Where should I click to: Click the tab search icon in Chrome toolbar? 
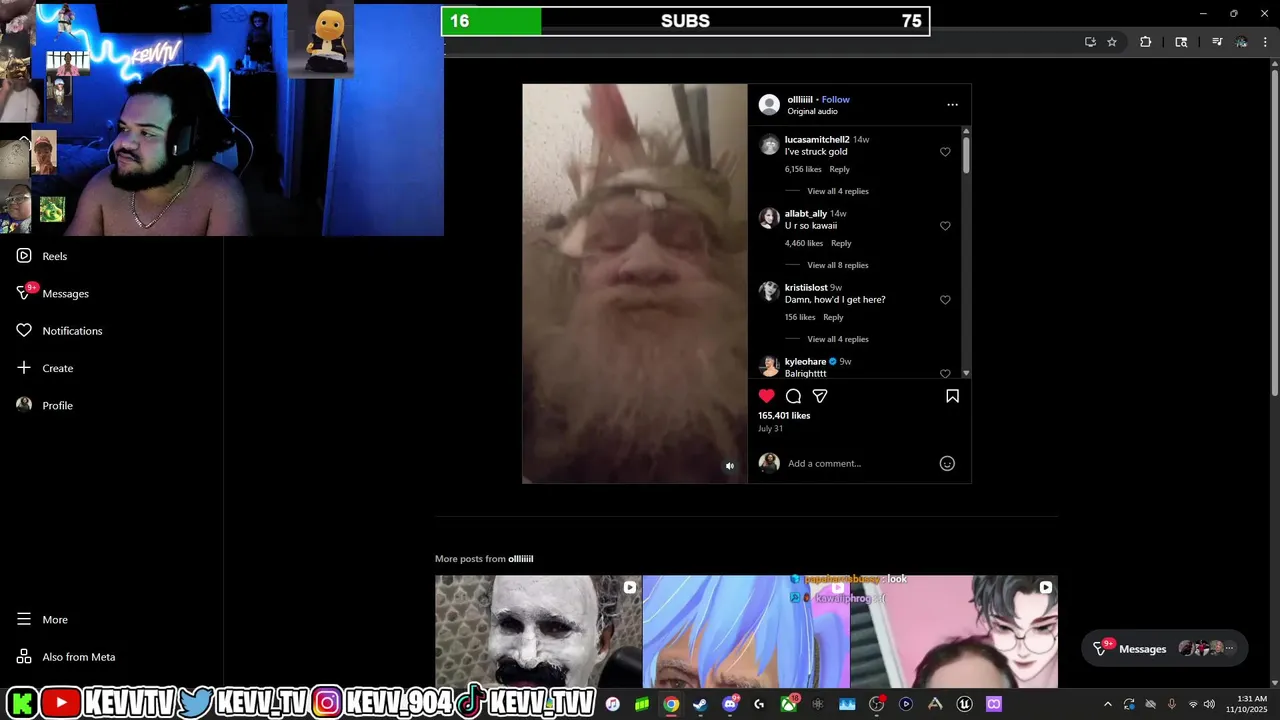[x=1181, y=42]
